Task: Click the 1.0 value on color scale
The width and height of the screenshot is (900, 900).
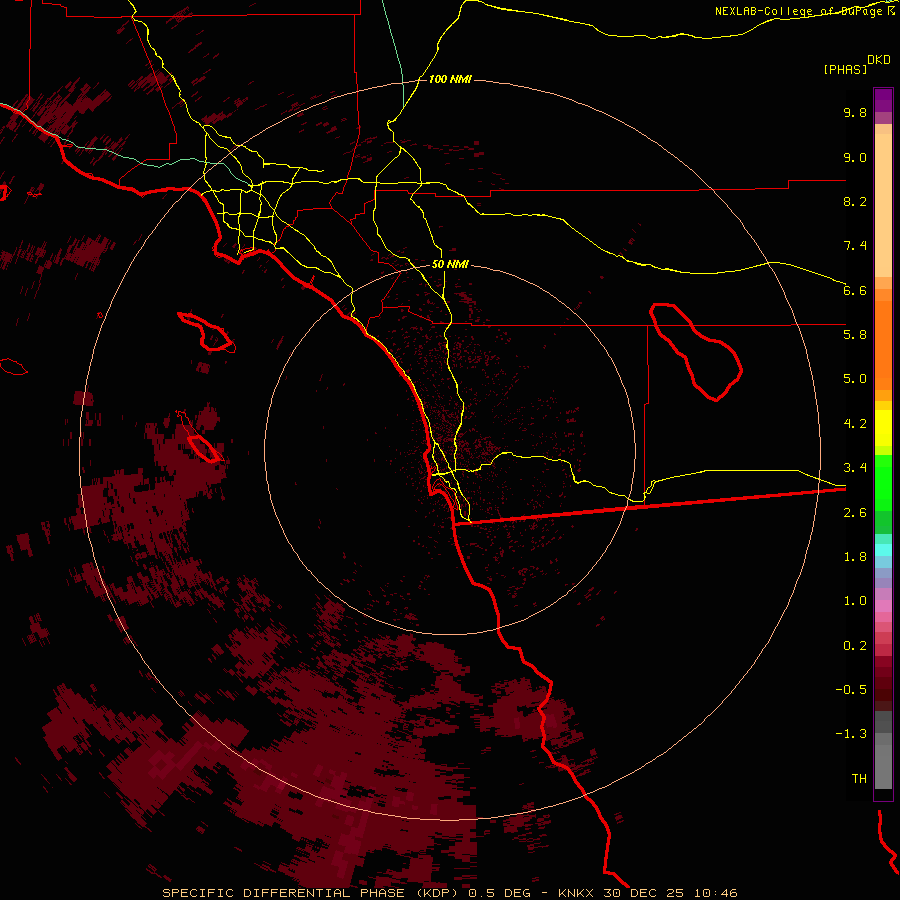Action: click(x=855, y=601)
